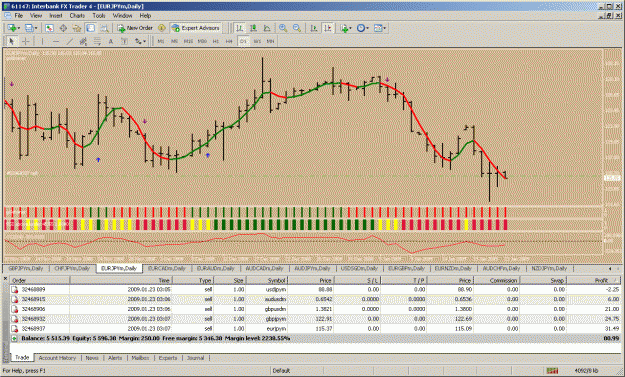Select the Text Label tool

124,41
